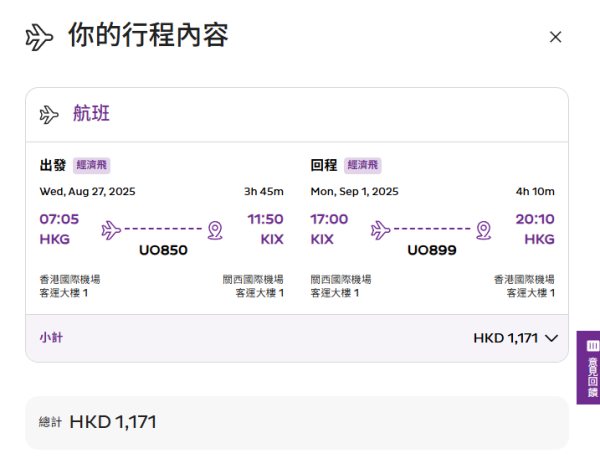Image resolution: width=600 pixels, height=469 pixels.
Task: Click the airplane icon next to 航班
Action: (49, 114)
